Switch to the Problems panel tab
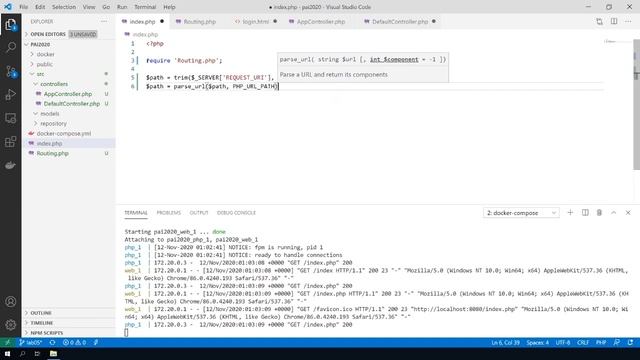This screenshot has height=360, width=640. 169,213
